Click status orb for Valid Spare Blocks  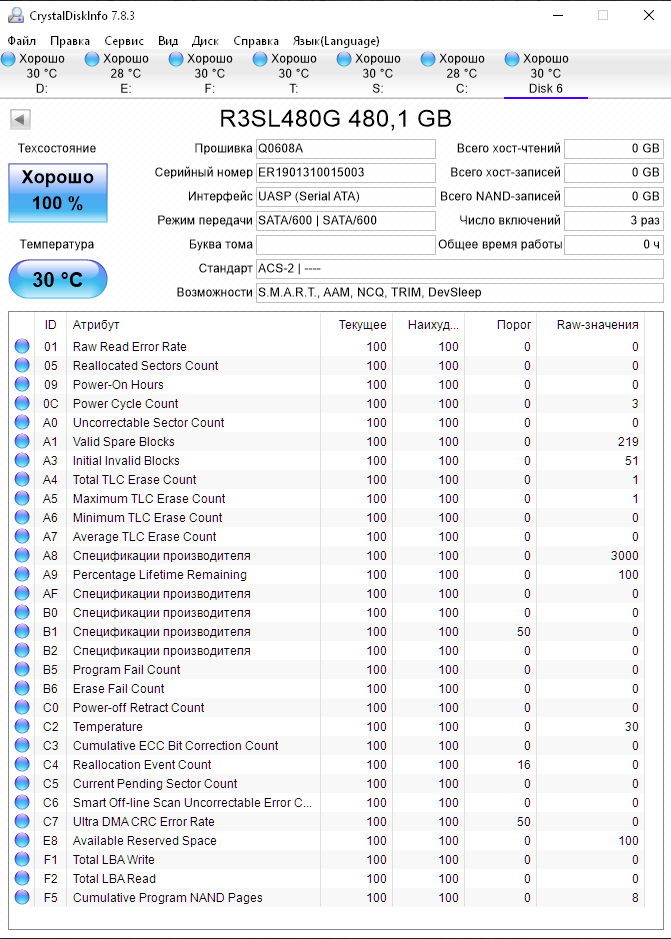point(22,441)
